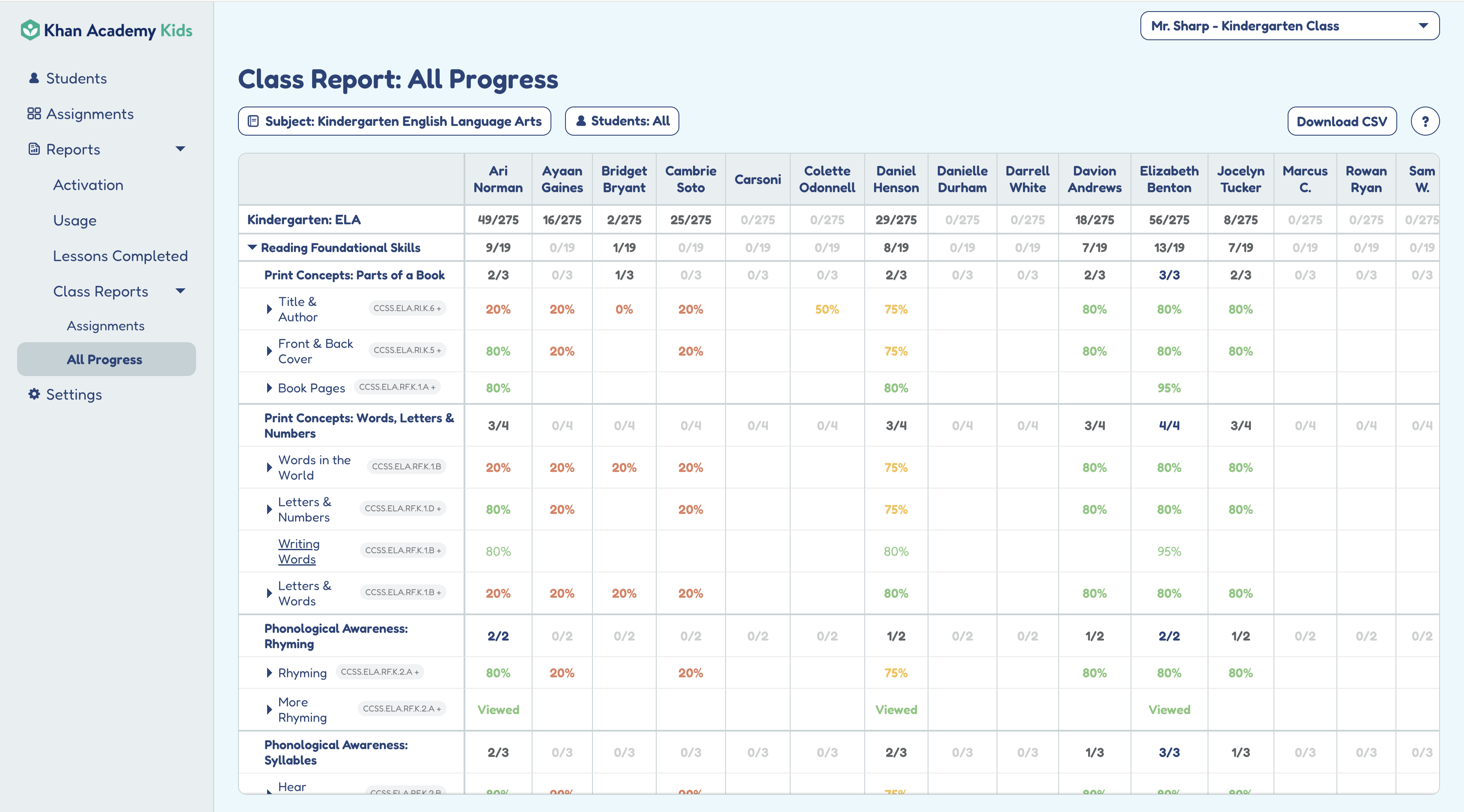The width and height of the screenshot is (1464, 812).
Task: Click the Settings gear icon
Action: (34, 394)
